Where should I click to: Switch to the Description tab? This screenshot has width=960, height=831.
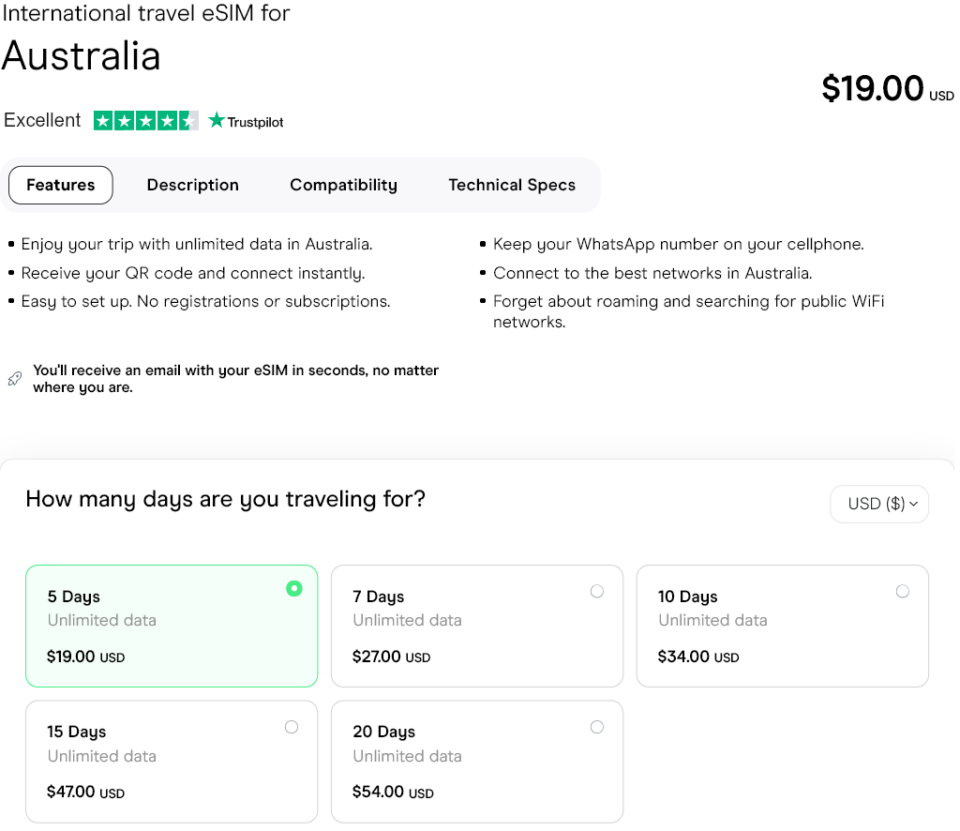tap(193, 185)
